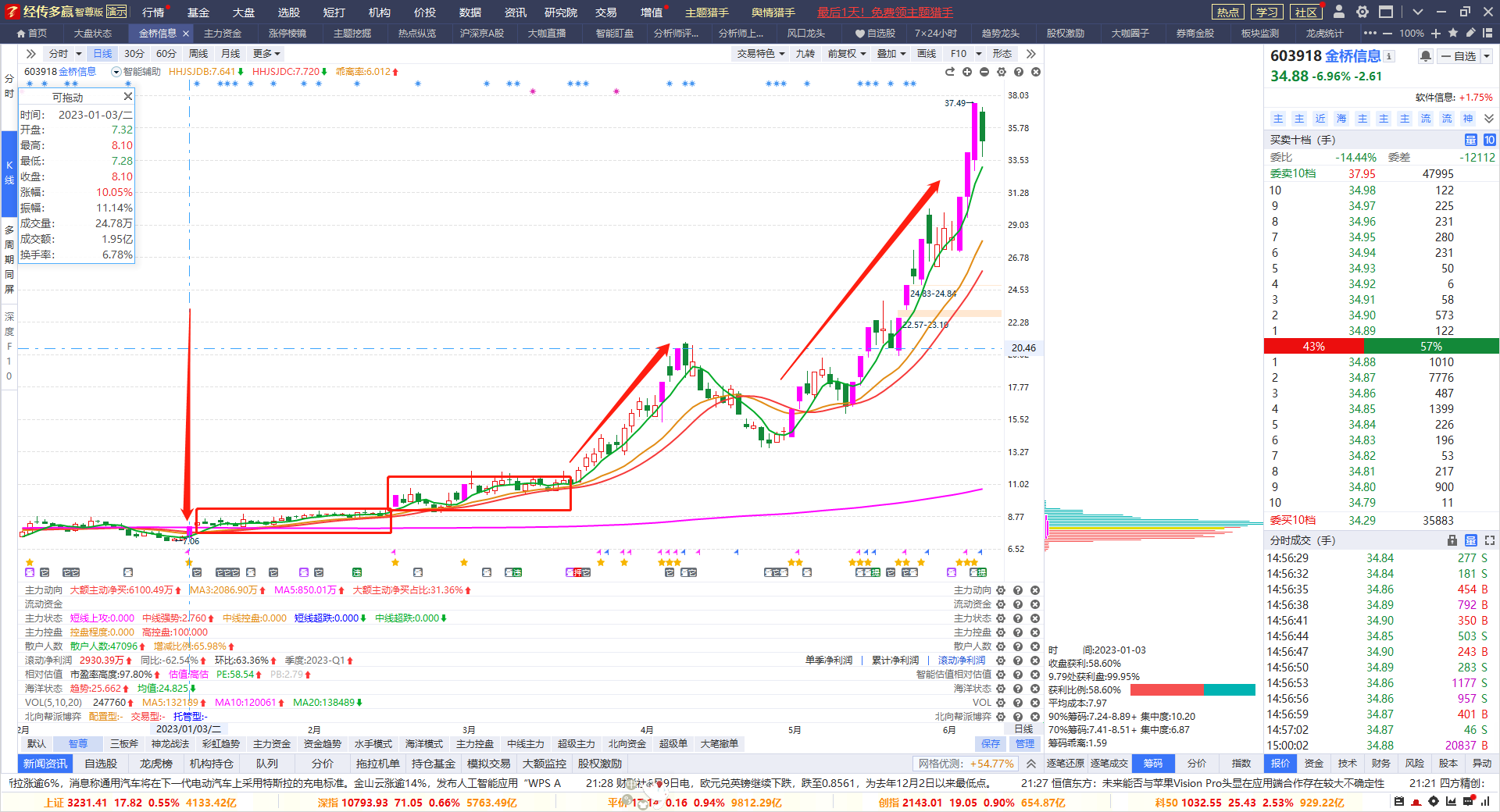
Task: Open 研究院 menu
Action: (x=561, y=12)
